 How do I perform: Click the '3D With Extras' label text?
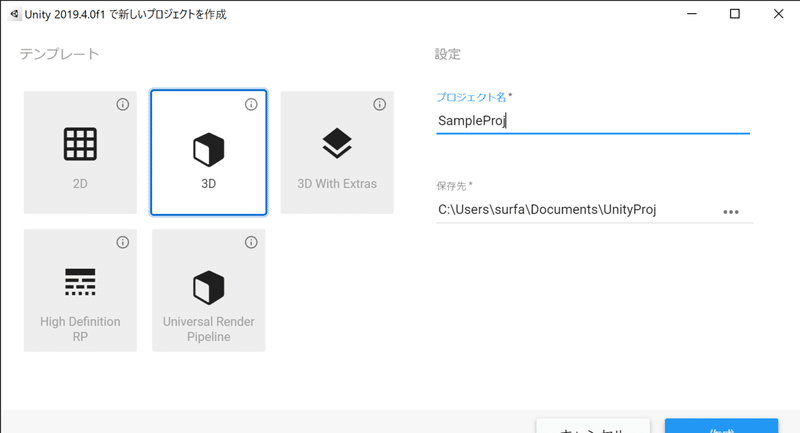[337, 184]
